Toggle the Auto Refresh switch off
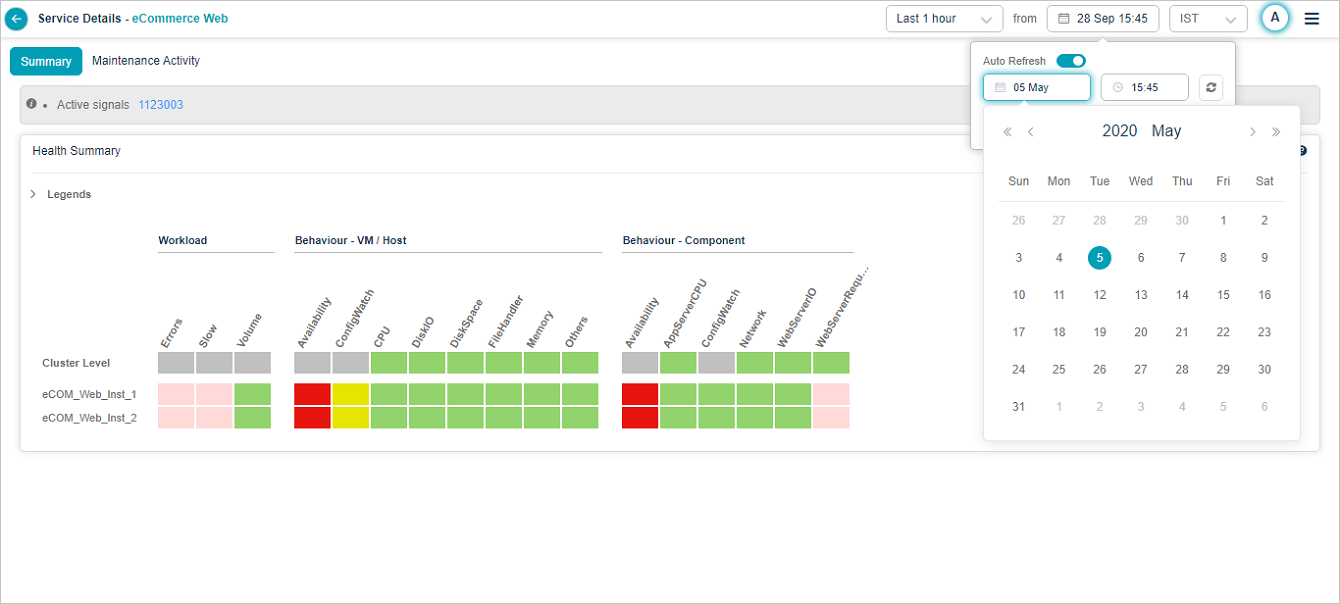This screenshot has height=604, width=1340. pyautogui.click(x=1071, y=61)
